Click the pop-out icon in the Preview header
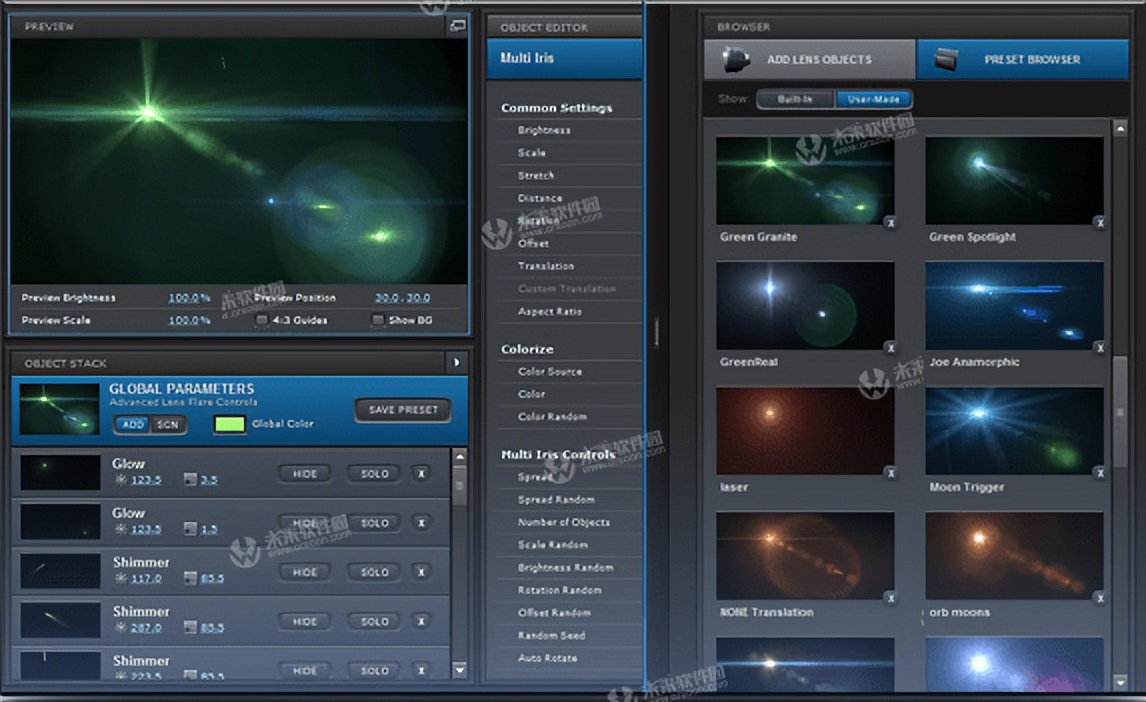1146x702 pixels. 457,26
